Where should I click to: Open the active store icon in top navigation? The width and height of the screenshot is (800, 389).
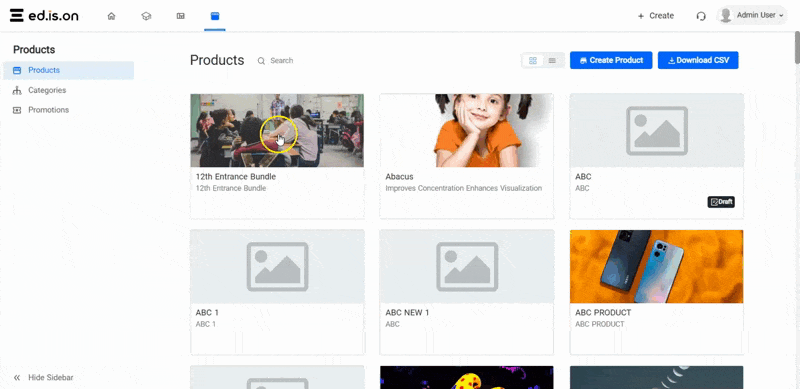[215, 16]
